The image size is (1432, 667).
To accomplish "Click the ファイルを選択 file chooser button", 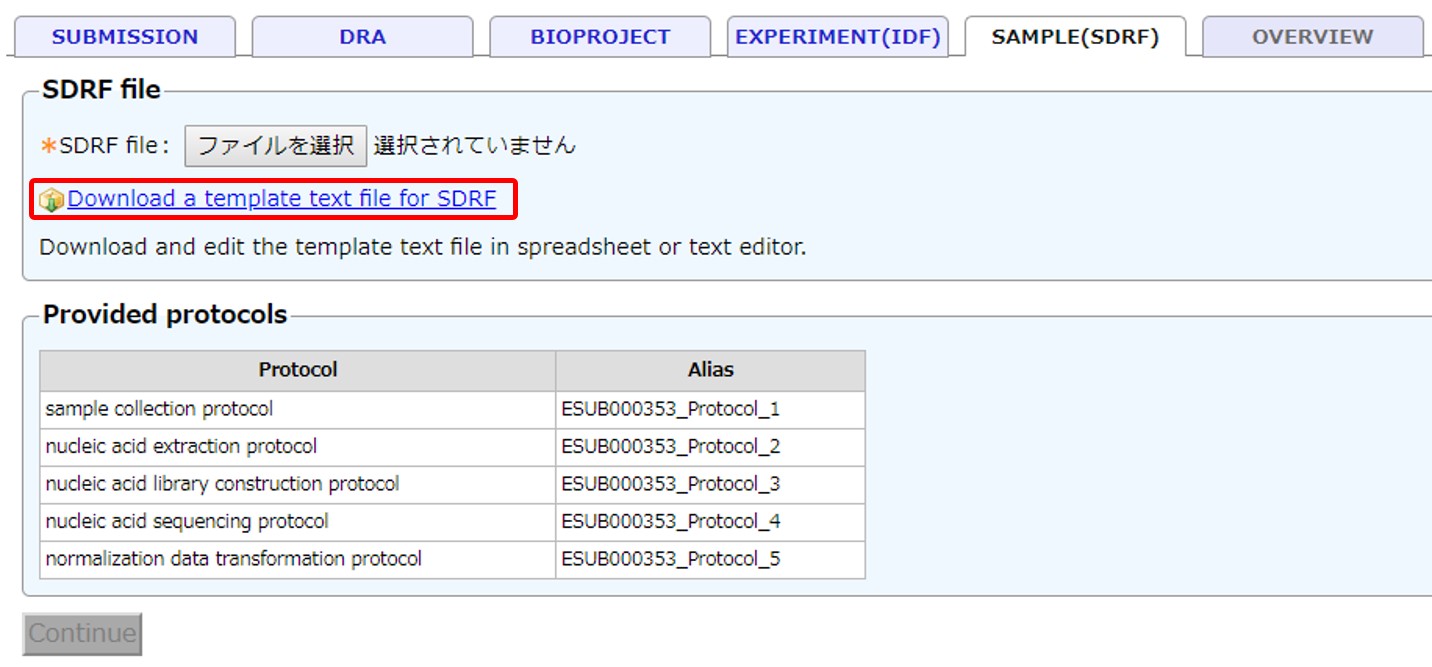I will [276, 146].
